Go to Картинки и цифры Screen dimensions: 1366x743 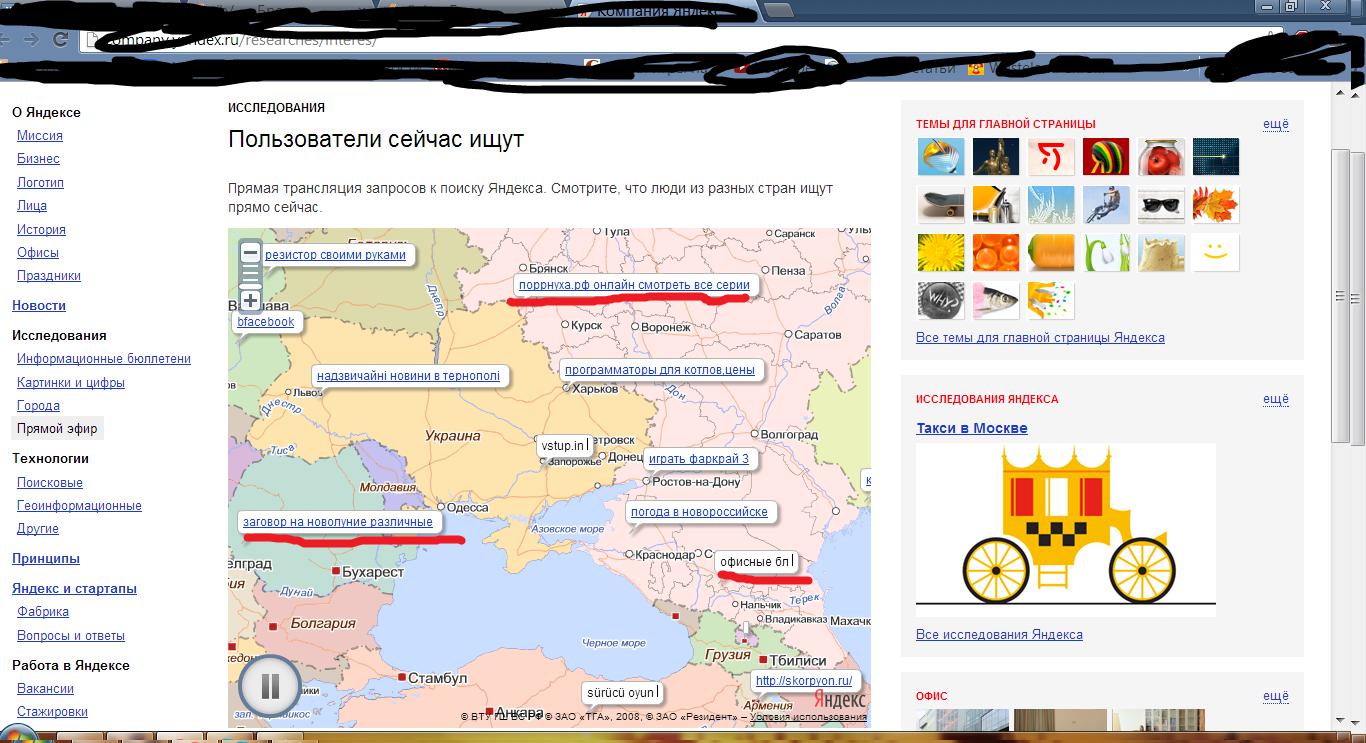tap(71, 383)
